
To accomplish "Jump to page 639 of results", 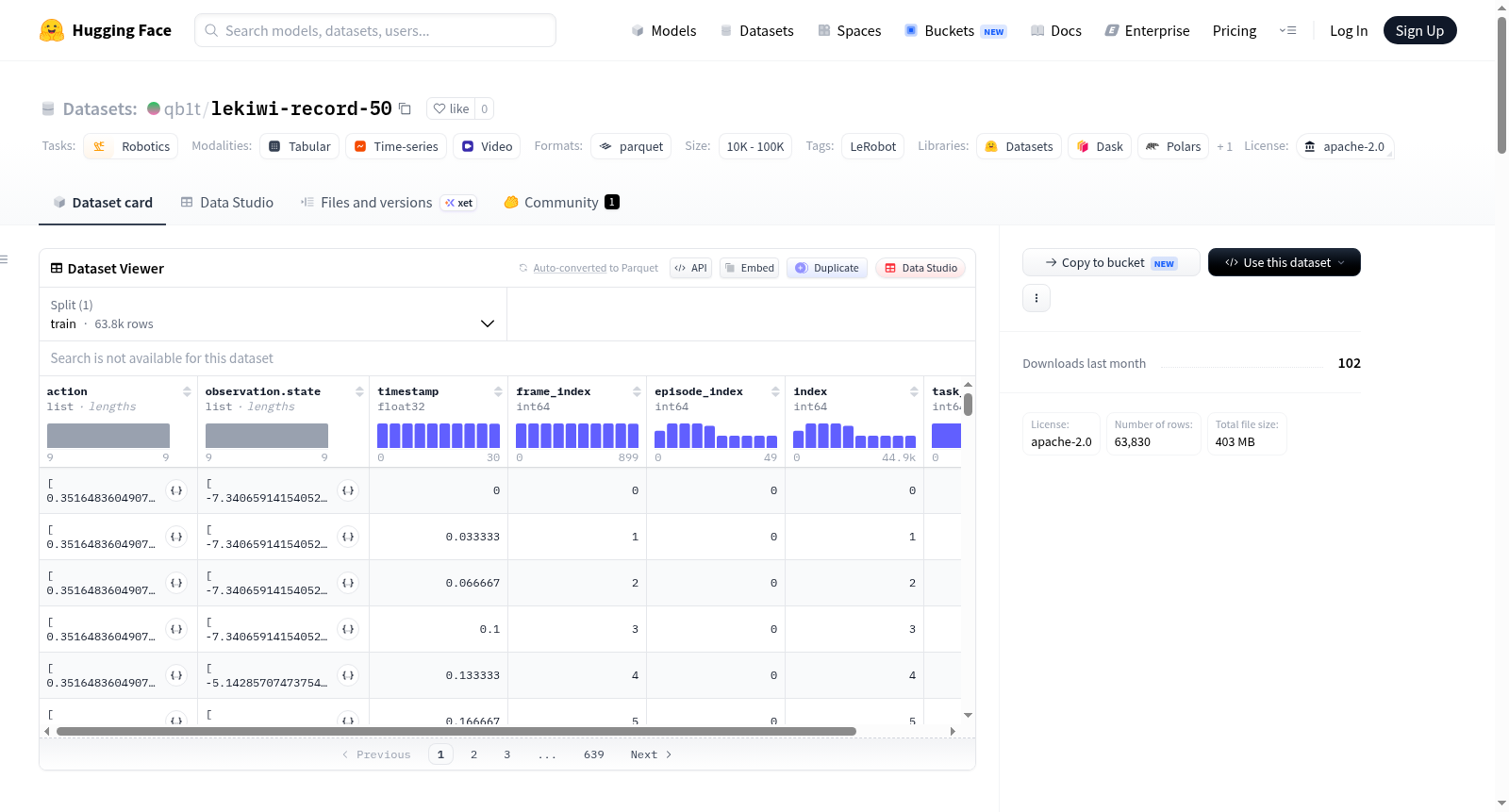I will (593, 754).
